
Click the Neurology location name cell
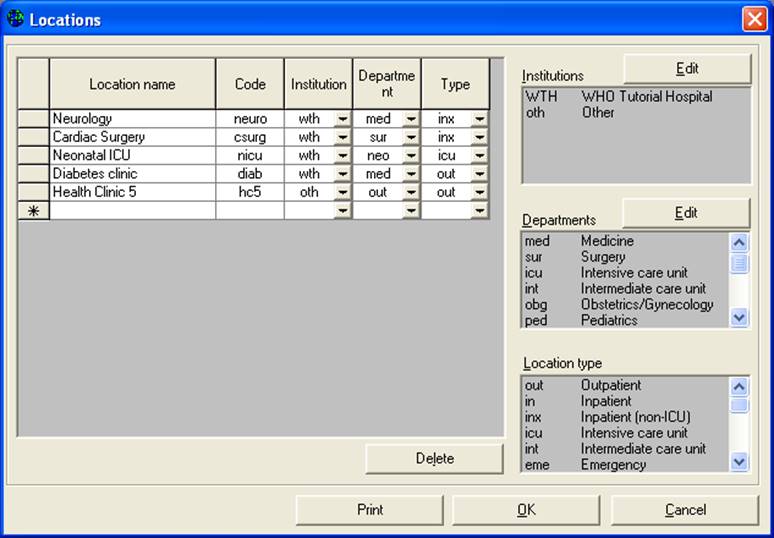(x=133, y=119)
